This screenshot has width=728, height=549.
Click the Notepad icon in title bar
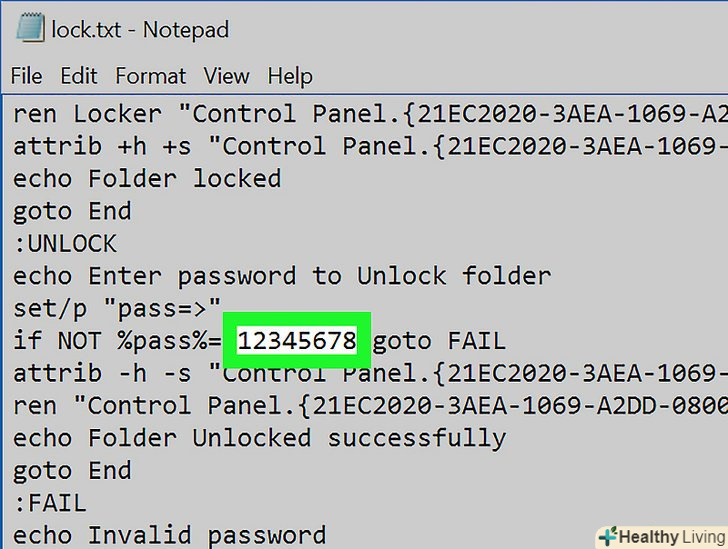(x=29, y=28)
